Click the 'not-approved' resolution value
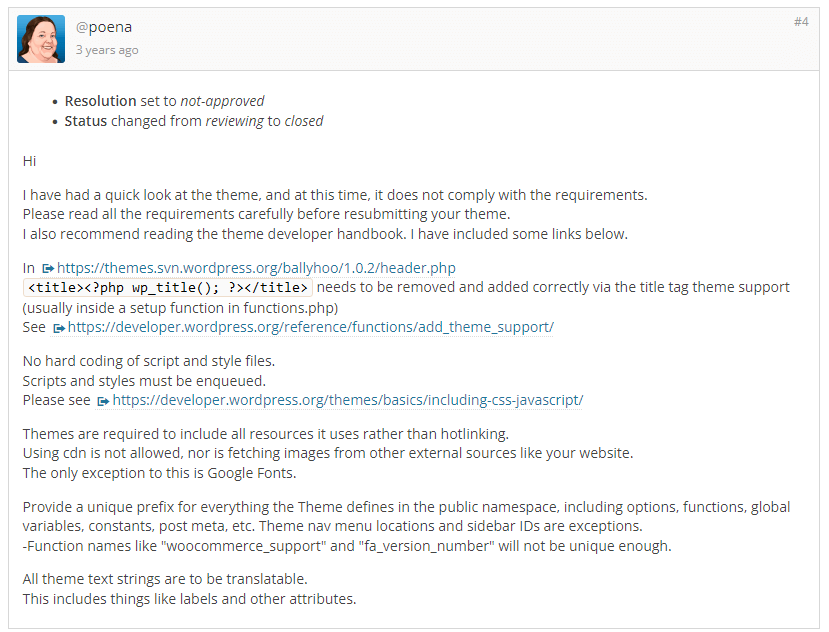Viewport: 829px width, 632px height. 222,101
